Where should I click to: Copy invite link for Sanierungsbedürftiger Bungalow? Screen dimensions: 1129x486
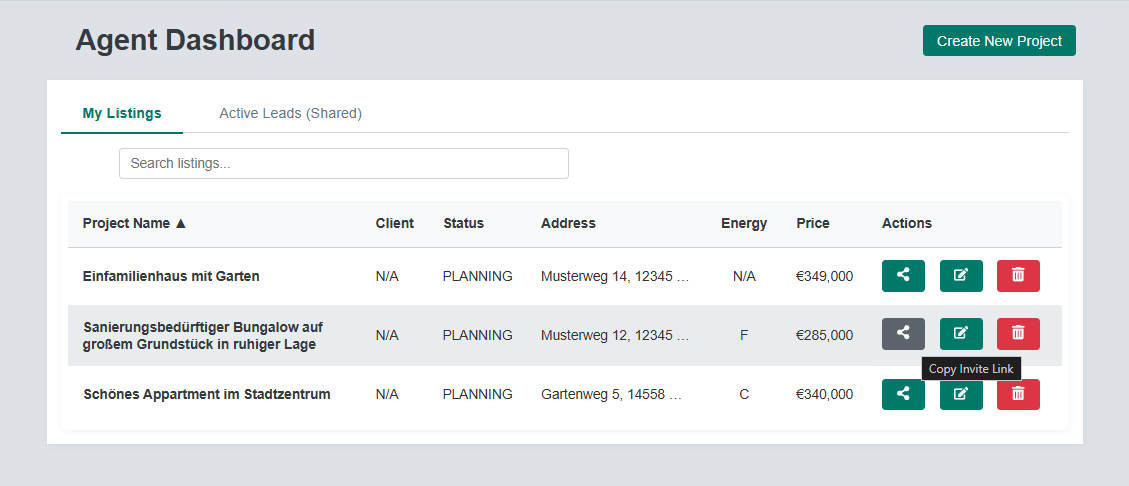pyautogui.click(x=903, y=334)
